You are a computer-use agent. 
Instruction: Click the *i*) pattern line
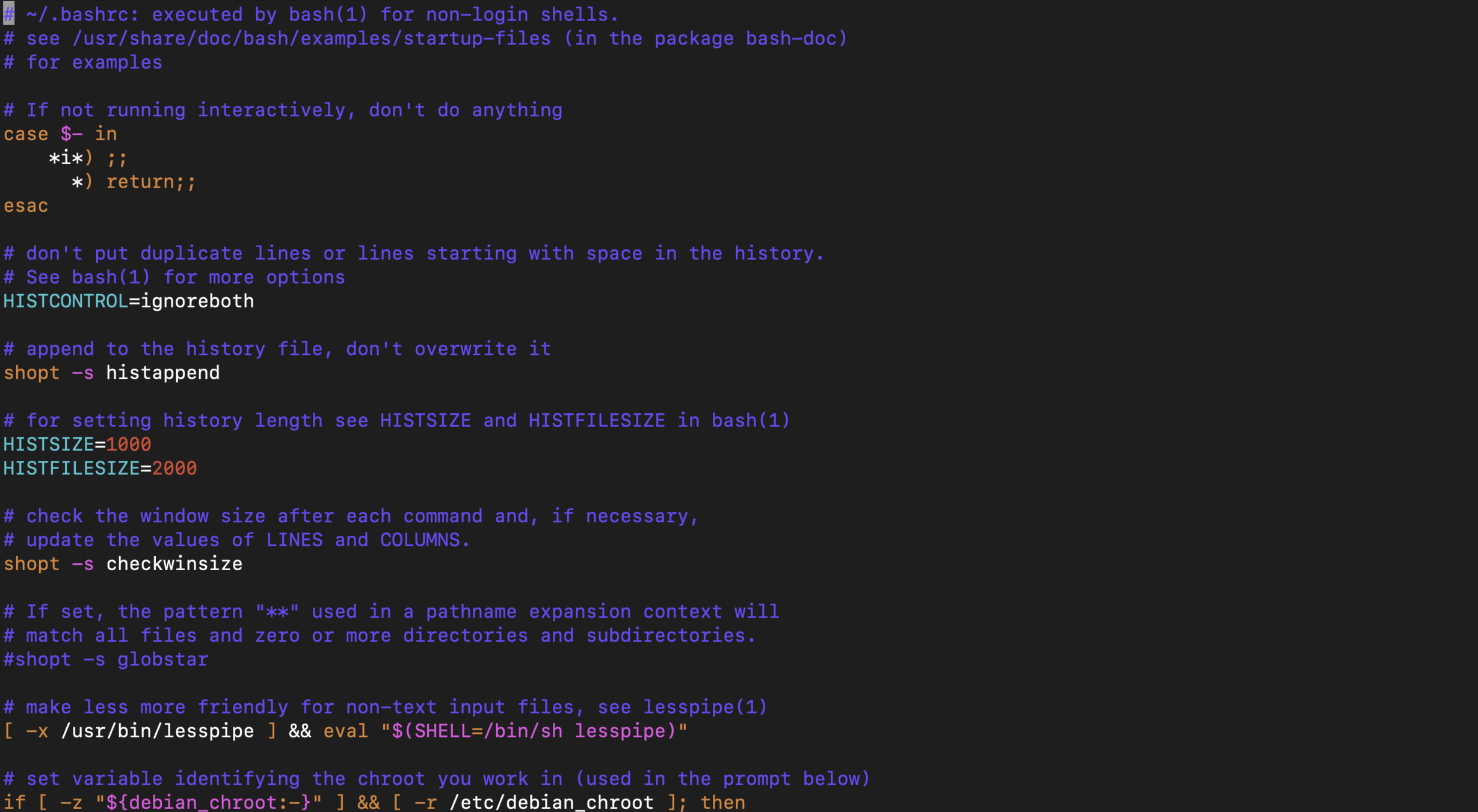coord(71,158)
